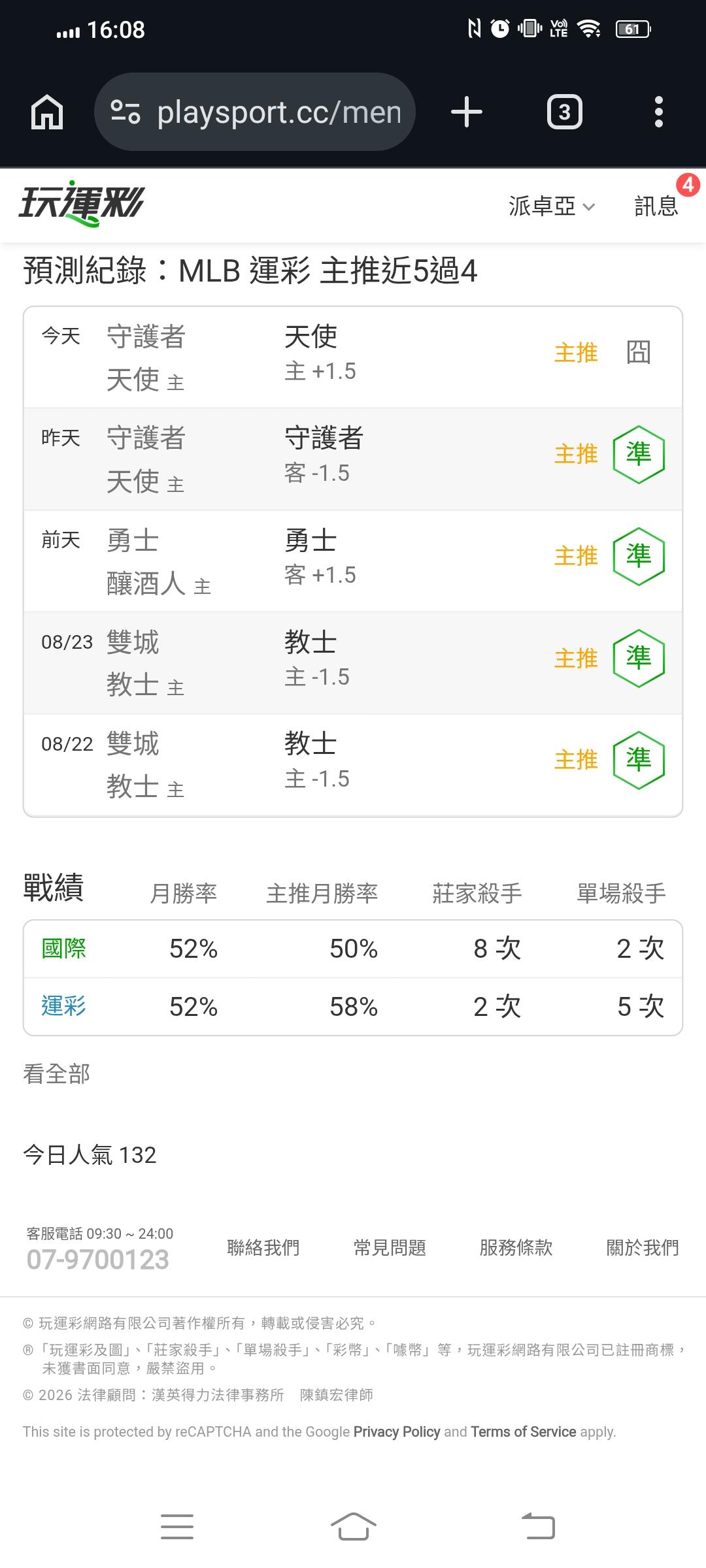Tap the 玩運彩 logo

[81, 204]
